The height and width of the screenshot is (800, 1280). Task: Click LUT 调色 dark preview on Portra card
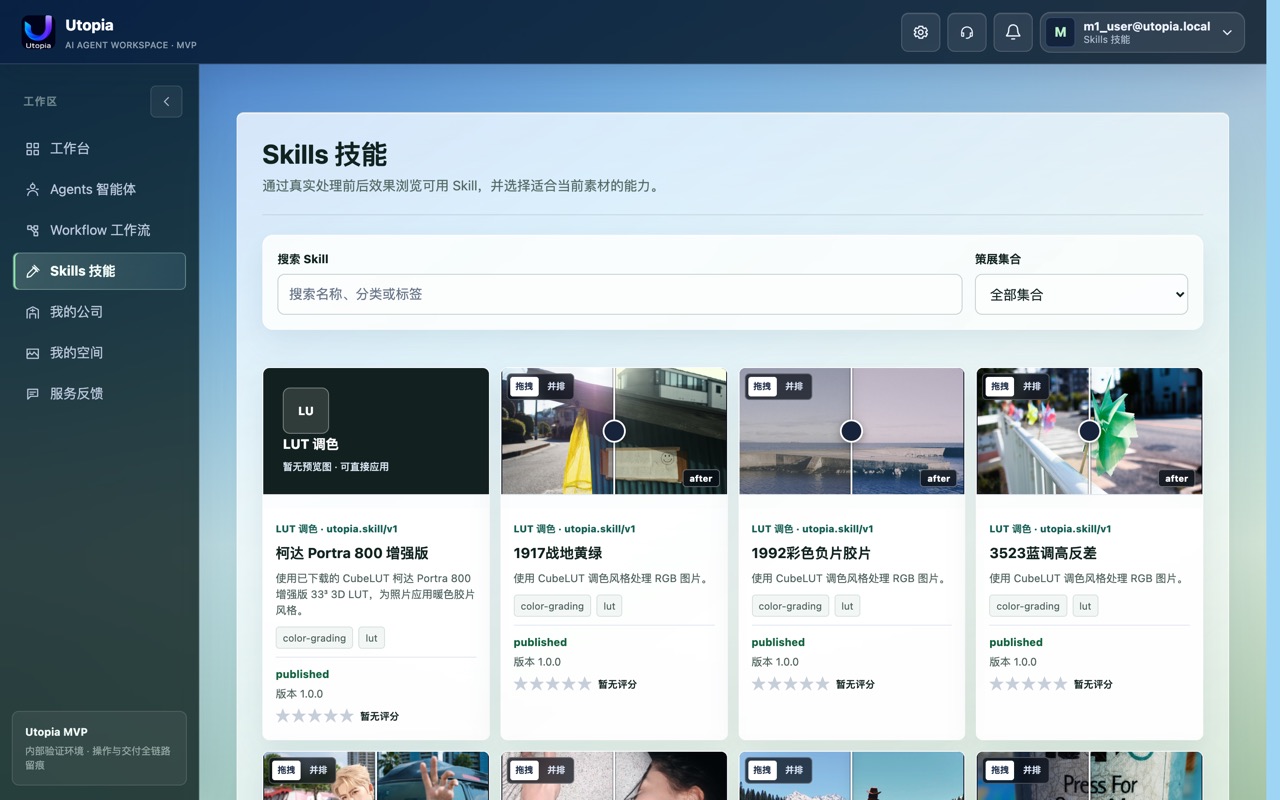pos(376,431)
